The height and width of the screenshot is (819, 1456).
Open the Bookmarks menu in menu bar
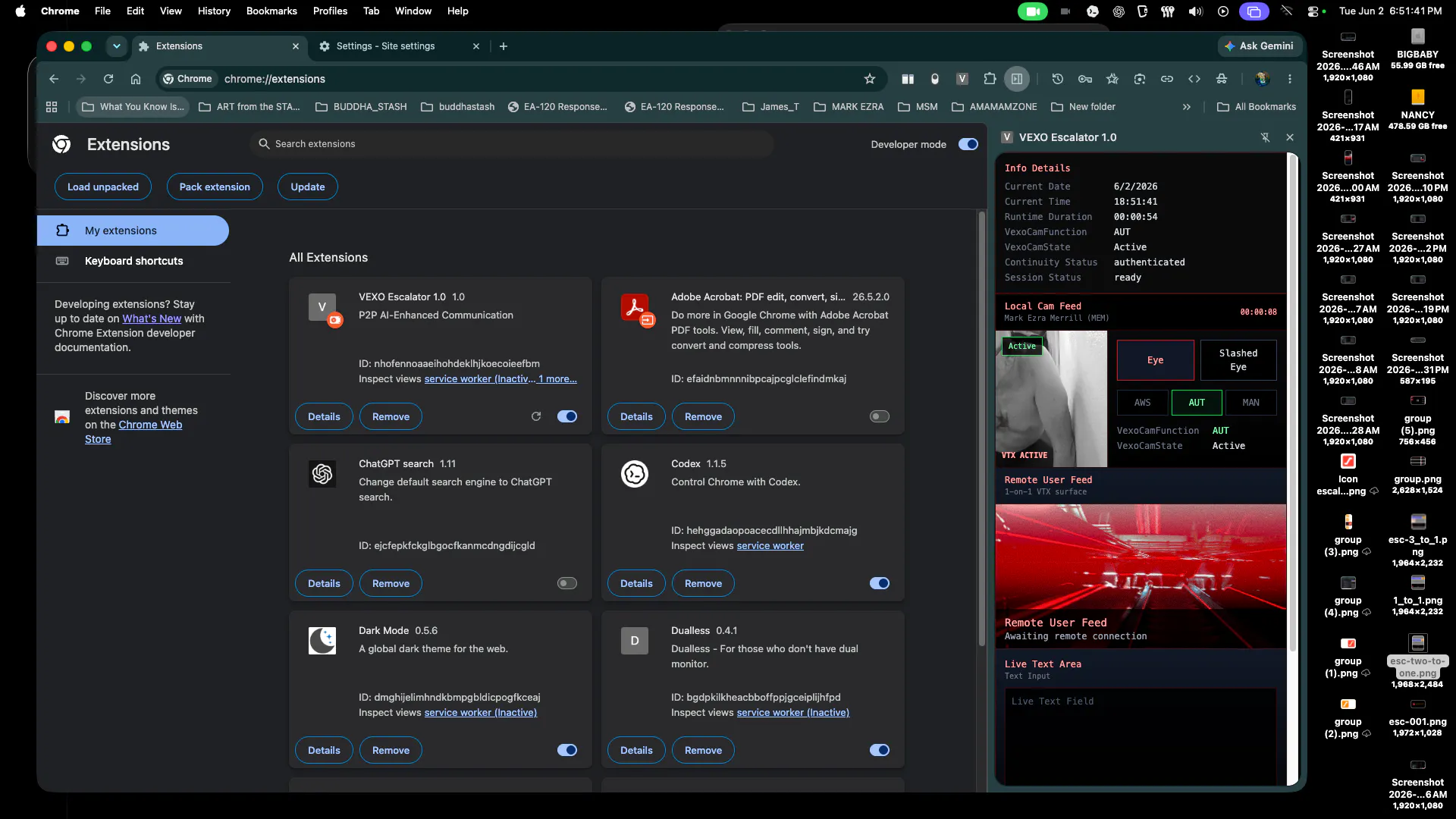(x=271, y=11)
